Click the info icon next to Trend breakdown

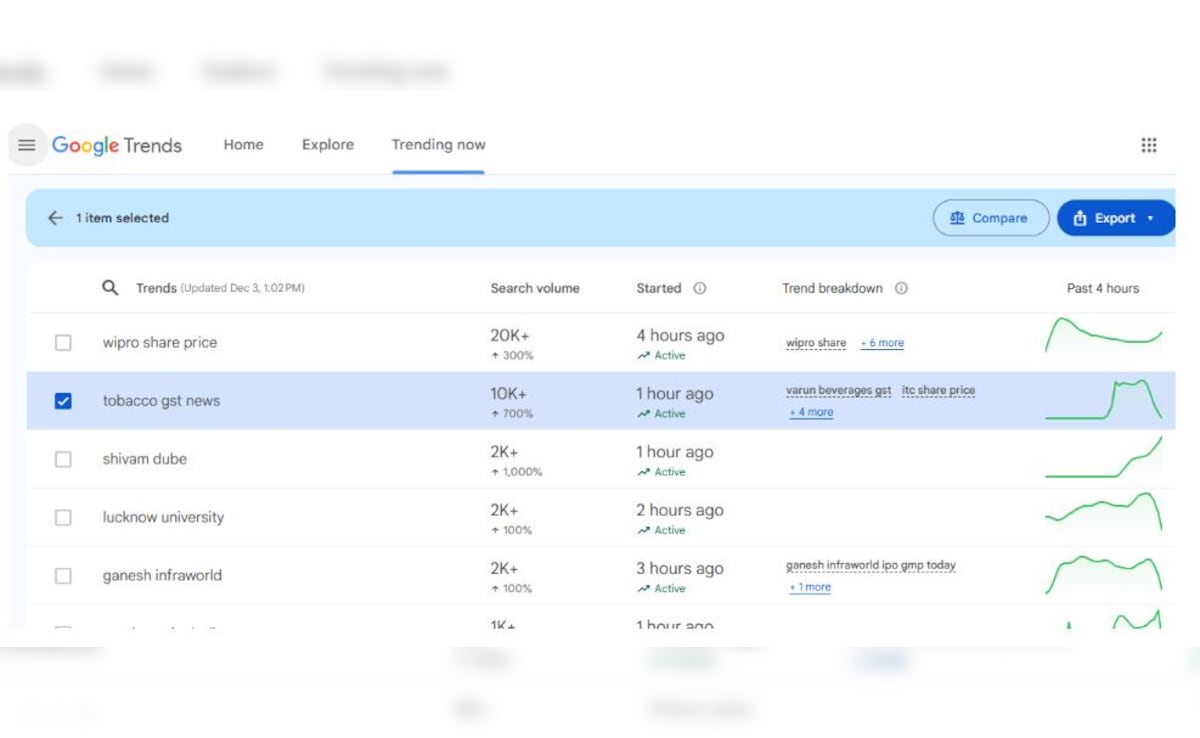coord(901,288)
